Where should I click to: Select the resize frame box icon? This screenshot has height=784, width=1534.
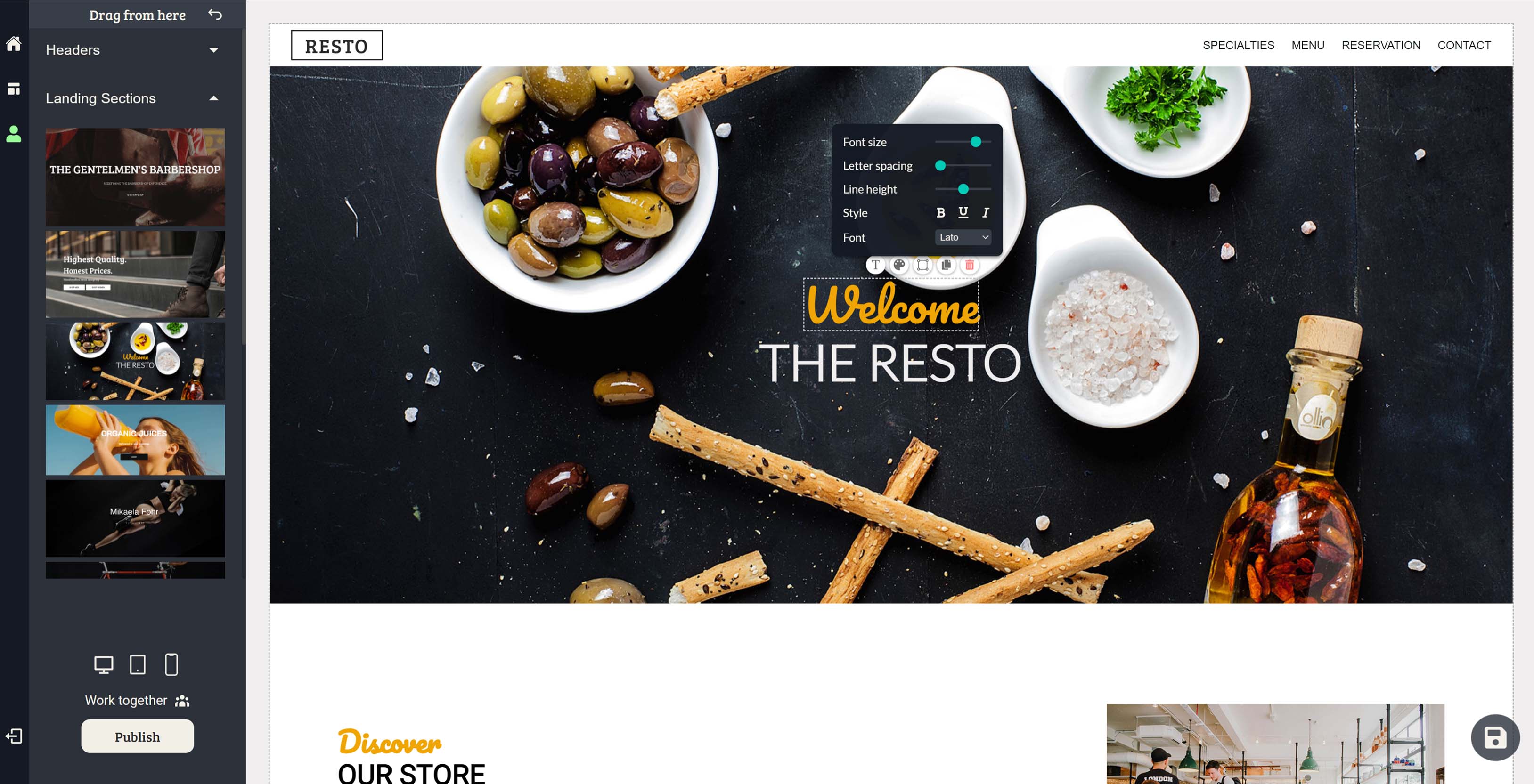click(922, 265)
